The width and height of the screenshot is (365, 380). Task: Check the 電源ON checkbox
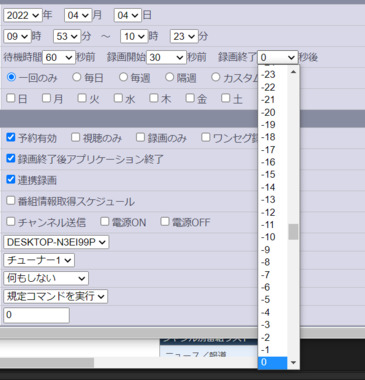point(105,221)
